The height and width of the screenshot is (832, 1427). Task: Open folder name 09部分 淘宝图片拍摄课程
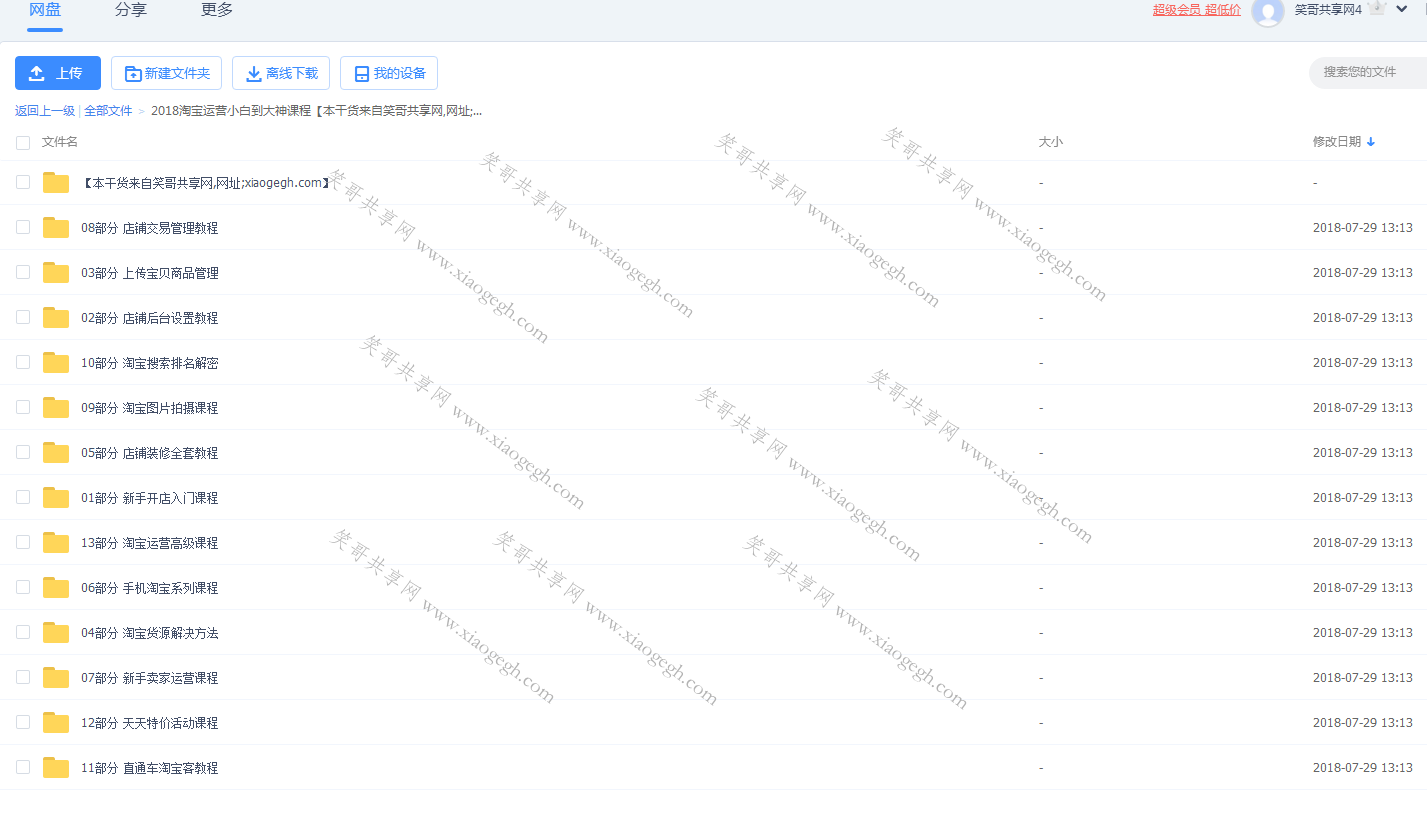(x=150, y=408)
